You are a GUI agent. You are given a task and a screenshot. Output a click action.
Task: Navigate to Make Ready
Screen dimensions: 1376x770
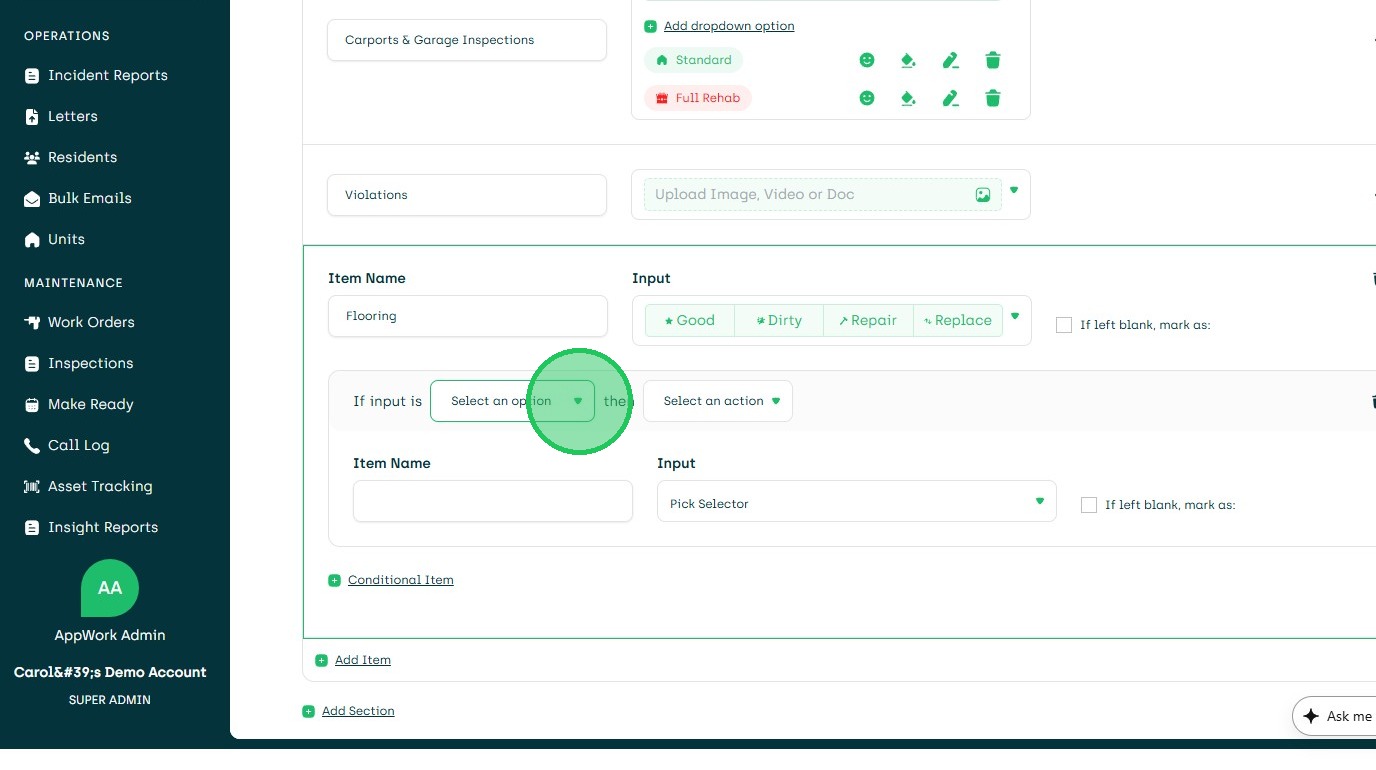coord(93,404)
